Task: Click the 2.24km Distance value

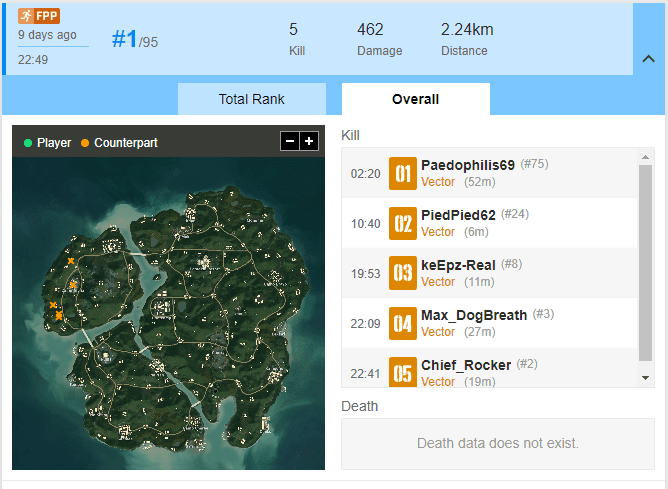Action: pos(467,30)
